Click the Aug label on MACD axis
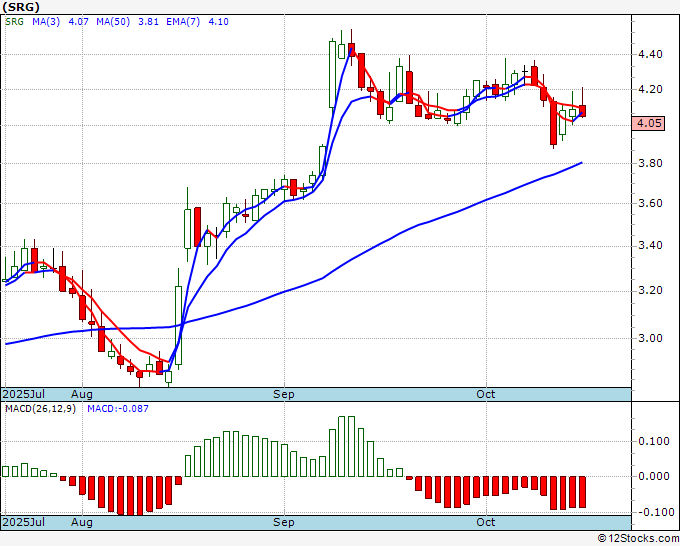This screenshot has height=546, width=680. point(82,523)
